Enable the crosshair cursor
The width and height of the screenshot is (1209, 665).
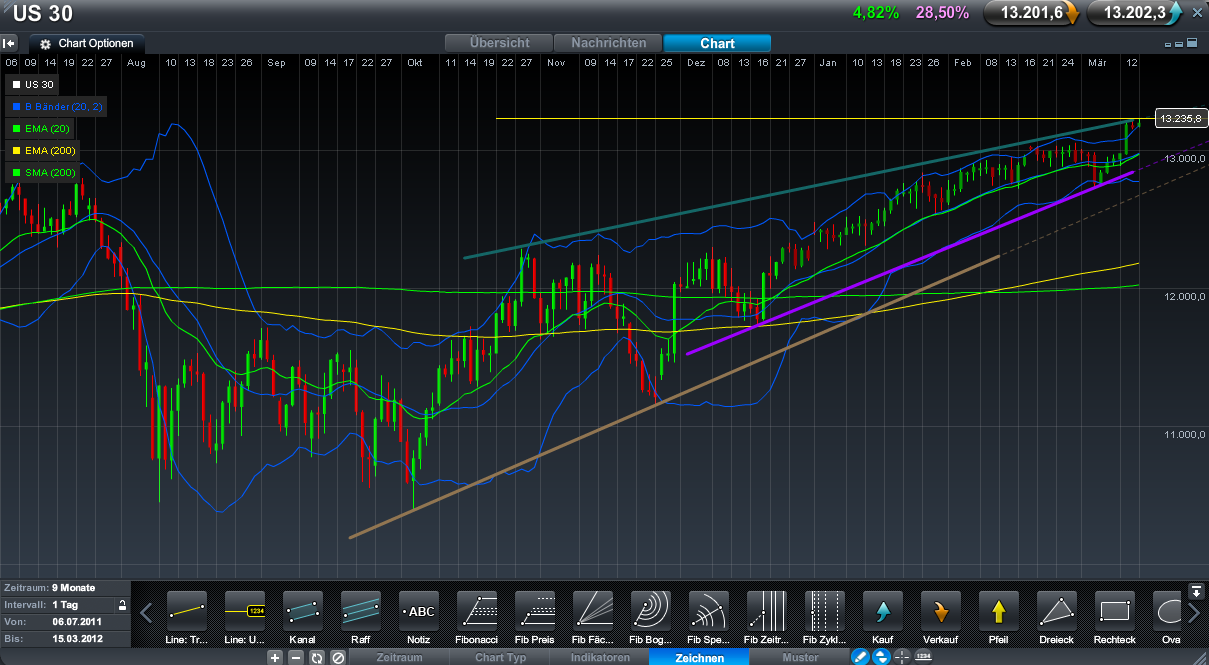(903, 657)
